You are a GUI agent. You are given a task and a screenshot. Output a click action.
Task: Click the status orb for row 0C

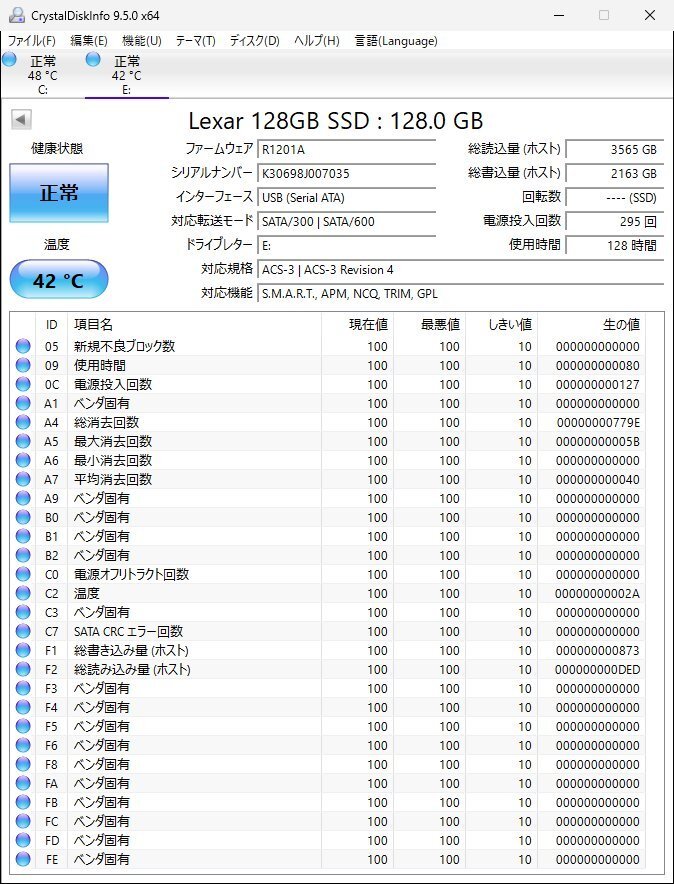pyautogui.click(x=23, y=384)
